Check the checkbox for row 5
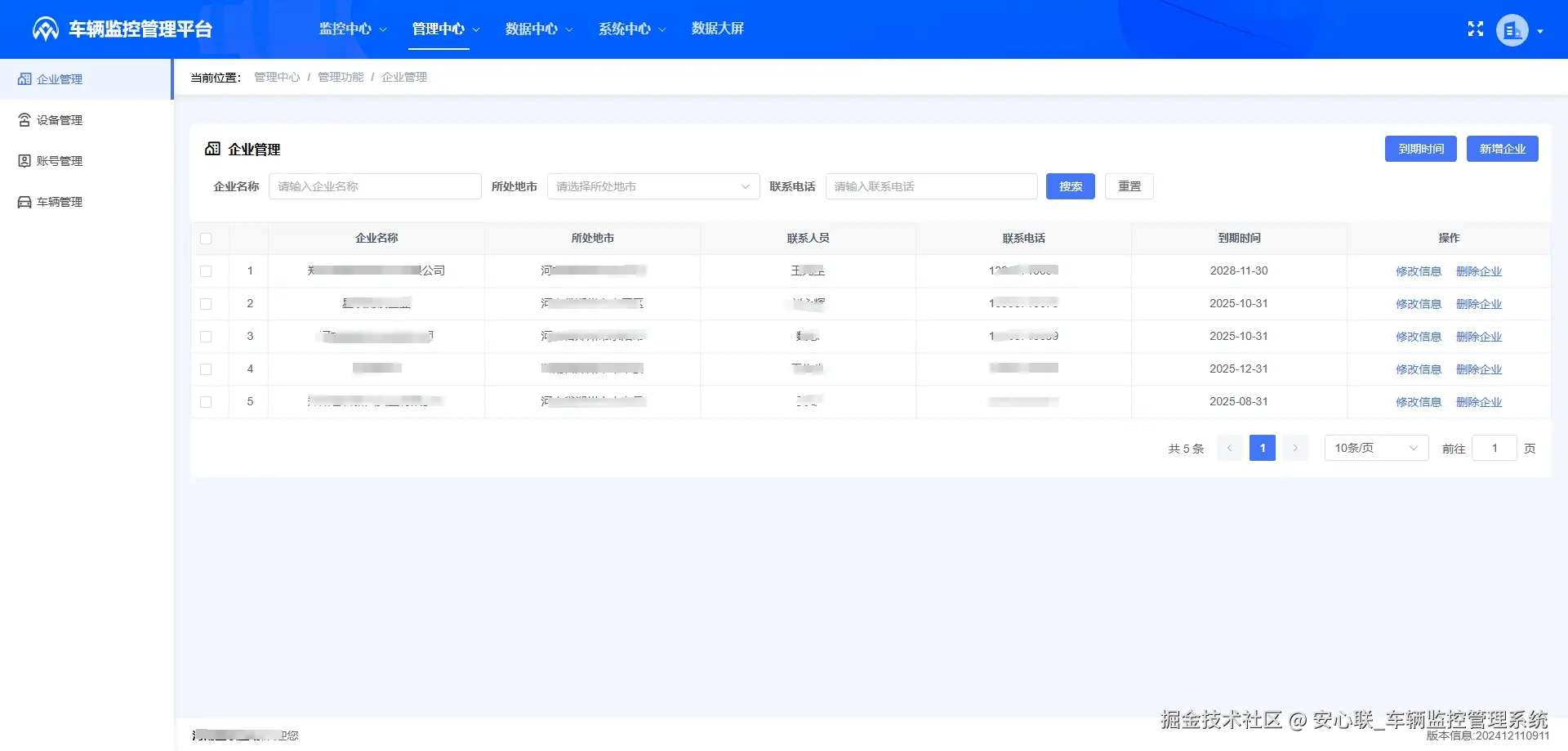 pos(206,402)
